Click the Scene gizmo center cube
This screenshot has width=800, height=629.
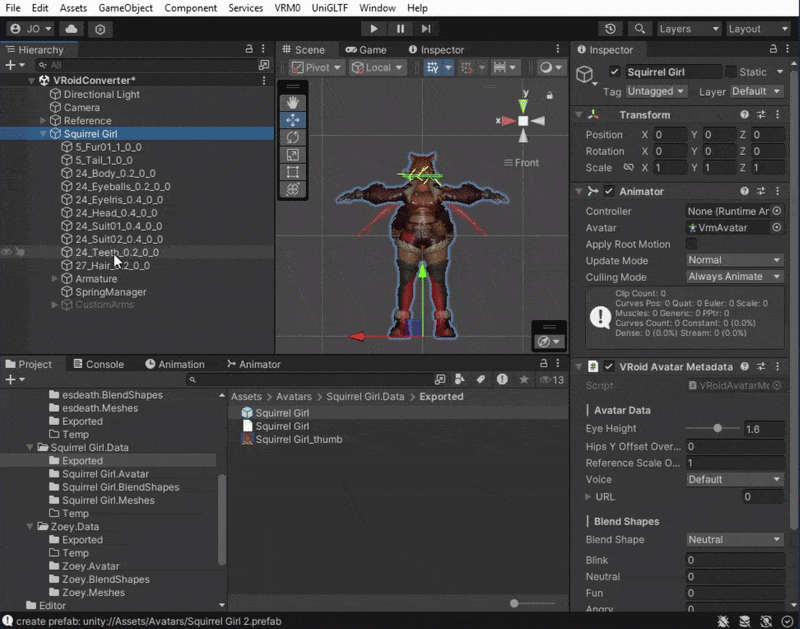point(523,121)
